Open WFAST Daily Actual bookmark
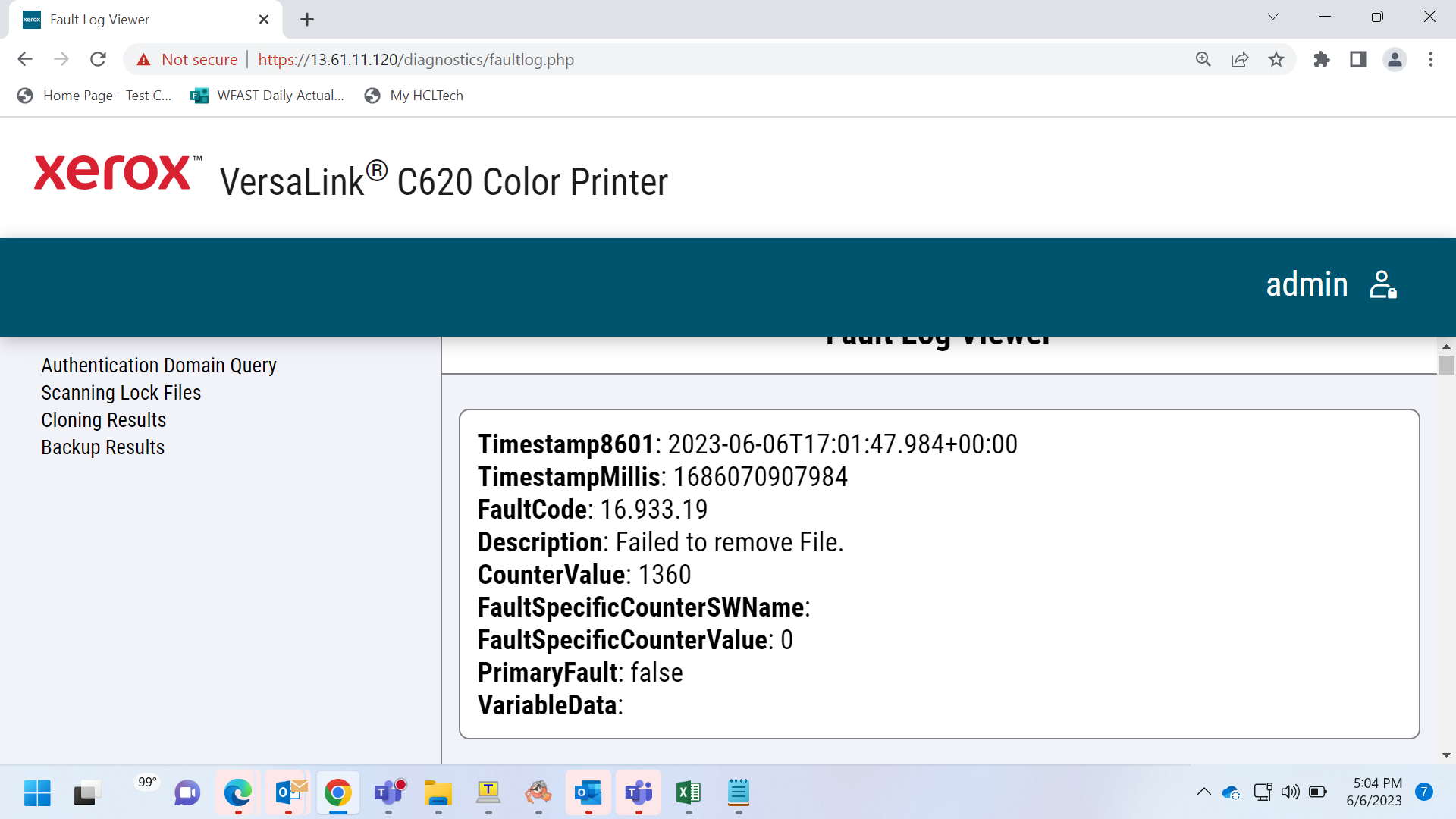The width and height of the screenshot is (1456, 819). tap(268, 96)
